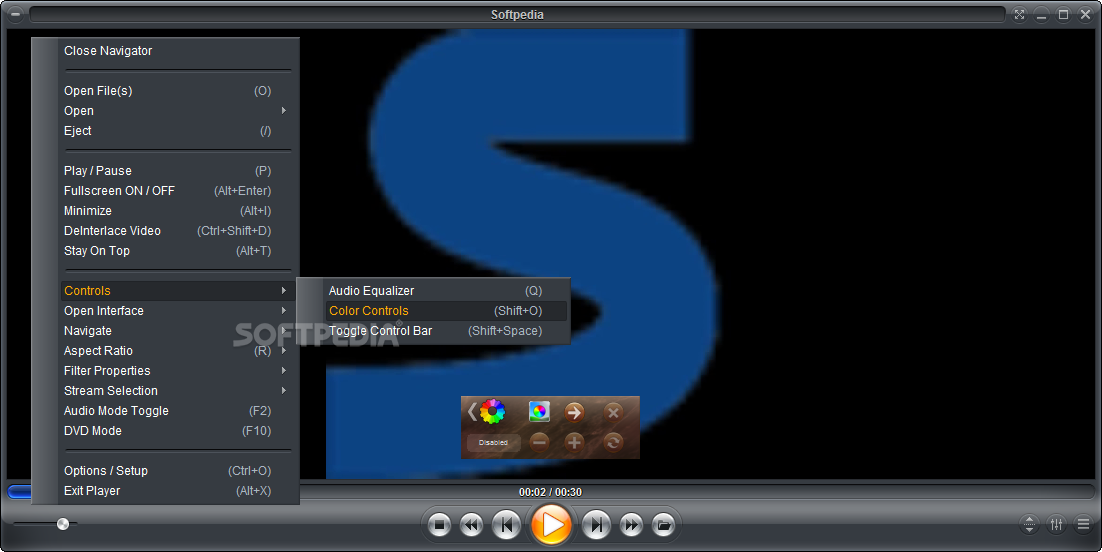Maximize the player window
This screenshot has height=552, width=1102.
(1063, 15)
